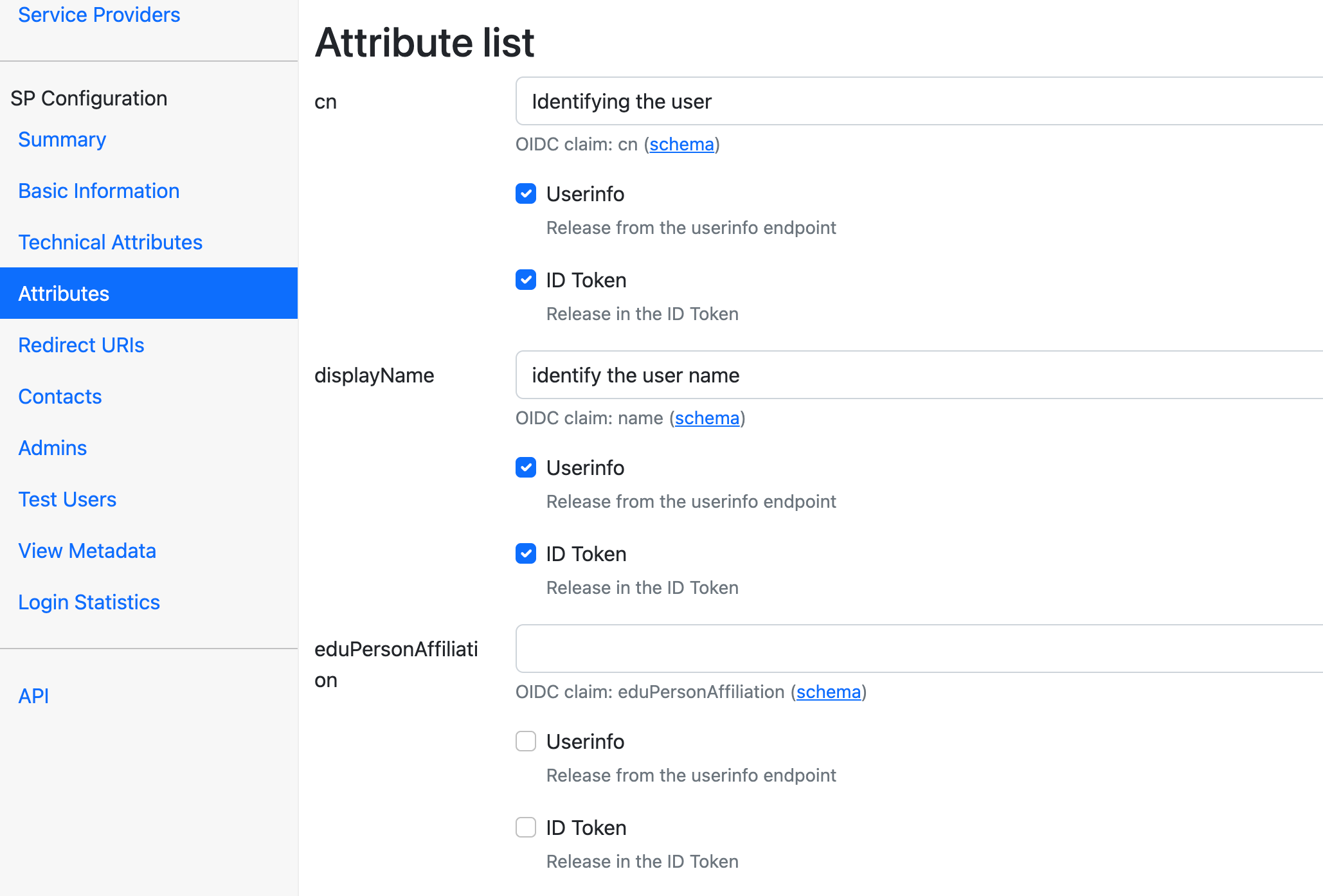Open the Summary sidebar item

tap(62, 139)
